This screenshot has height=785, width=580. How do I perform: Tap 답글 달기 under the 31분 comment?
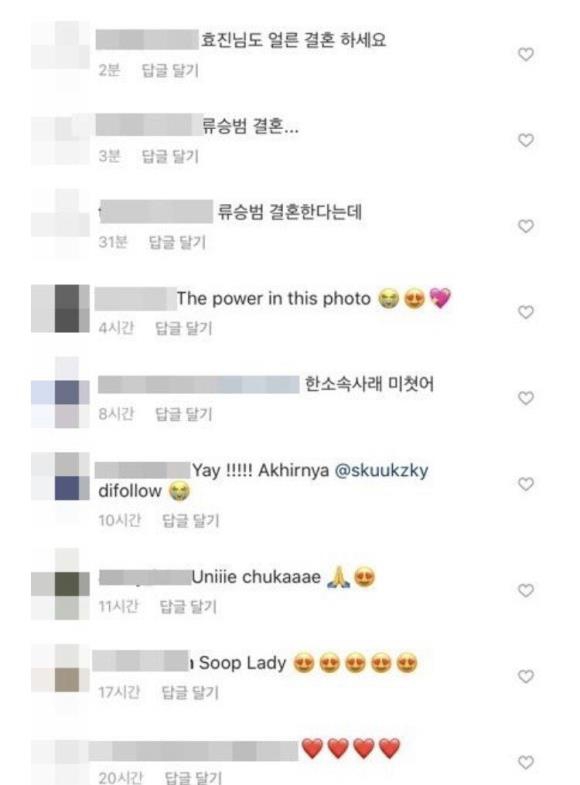pyautogui.click(x=178, y=243)
